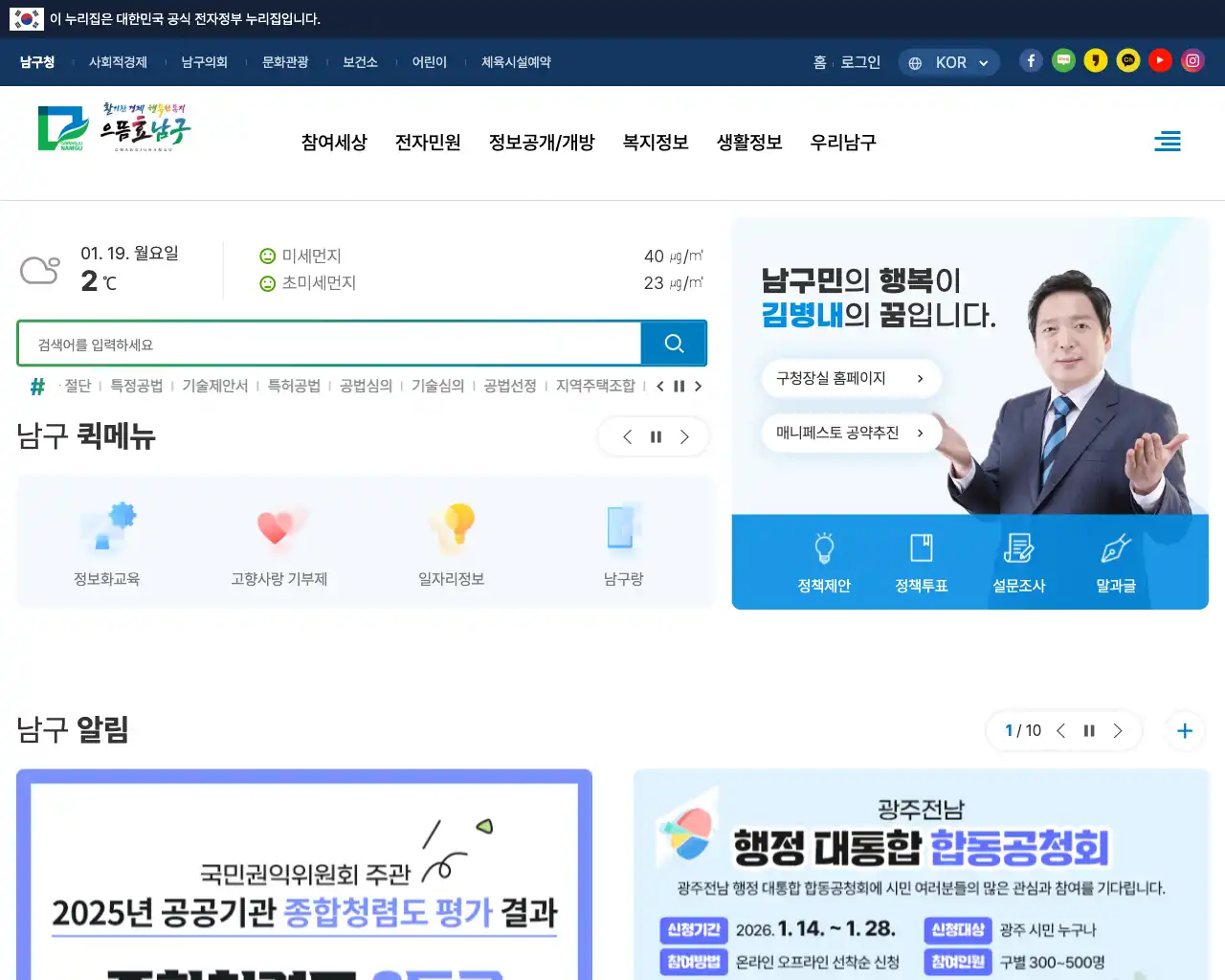Click the 로그인 link

[x=860, y=60]
